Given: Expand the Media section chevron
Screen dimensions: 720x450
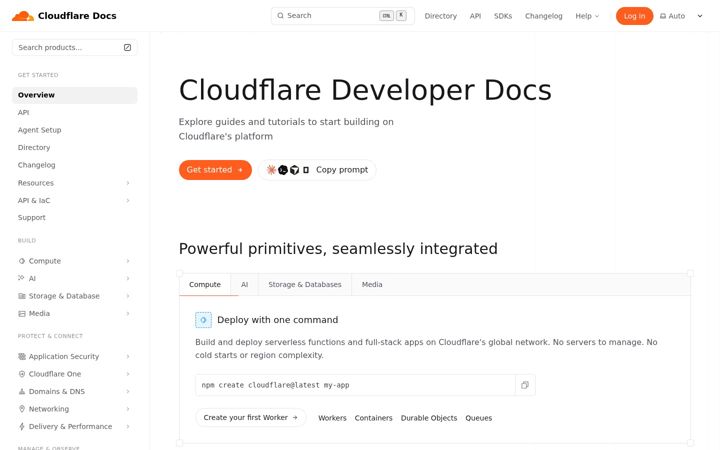Looking at the screenshot, I should click(128, 314).
